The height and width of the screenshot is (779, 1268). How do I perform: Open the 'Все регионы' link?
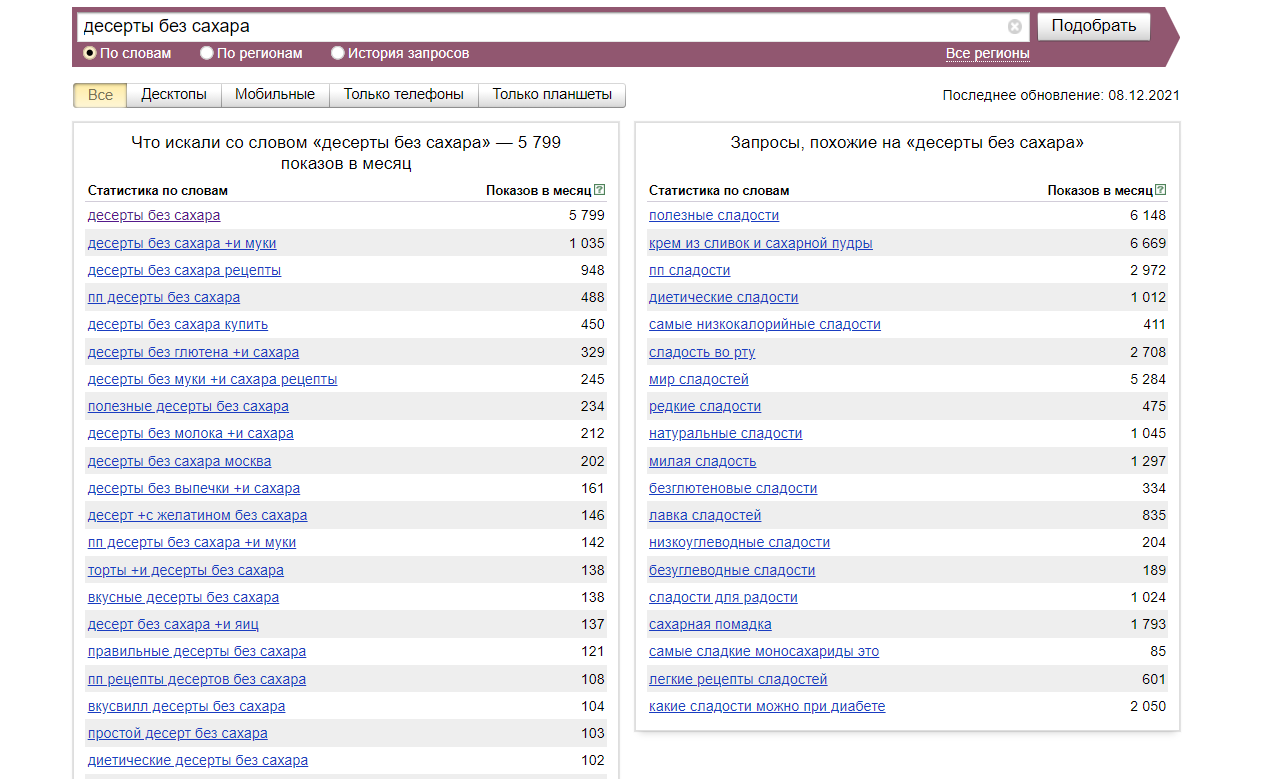[988, 53]
